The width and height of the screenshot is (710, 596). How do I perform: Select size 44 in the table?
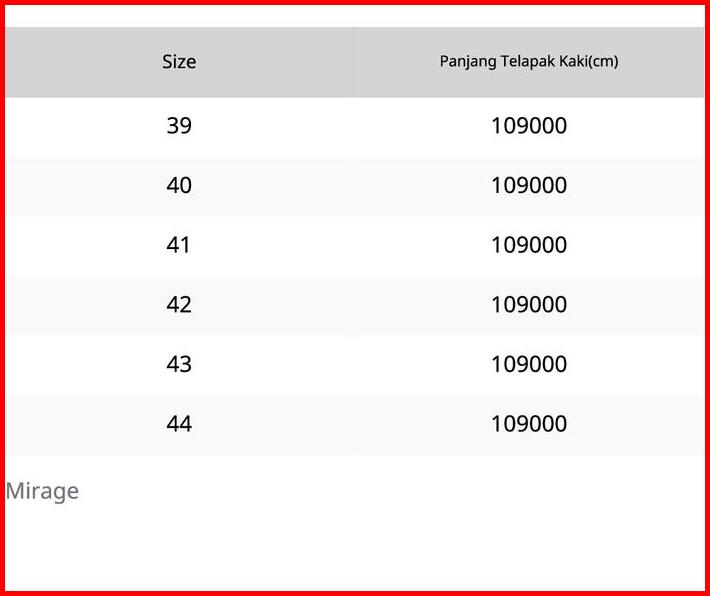point(179,424)
